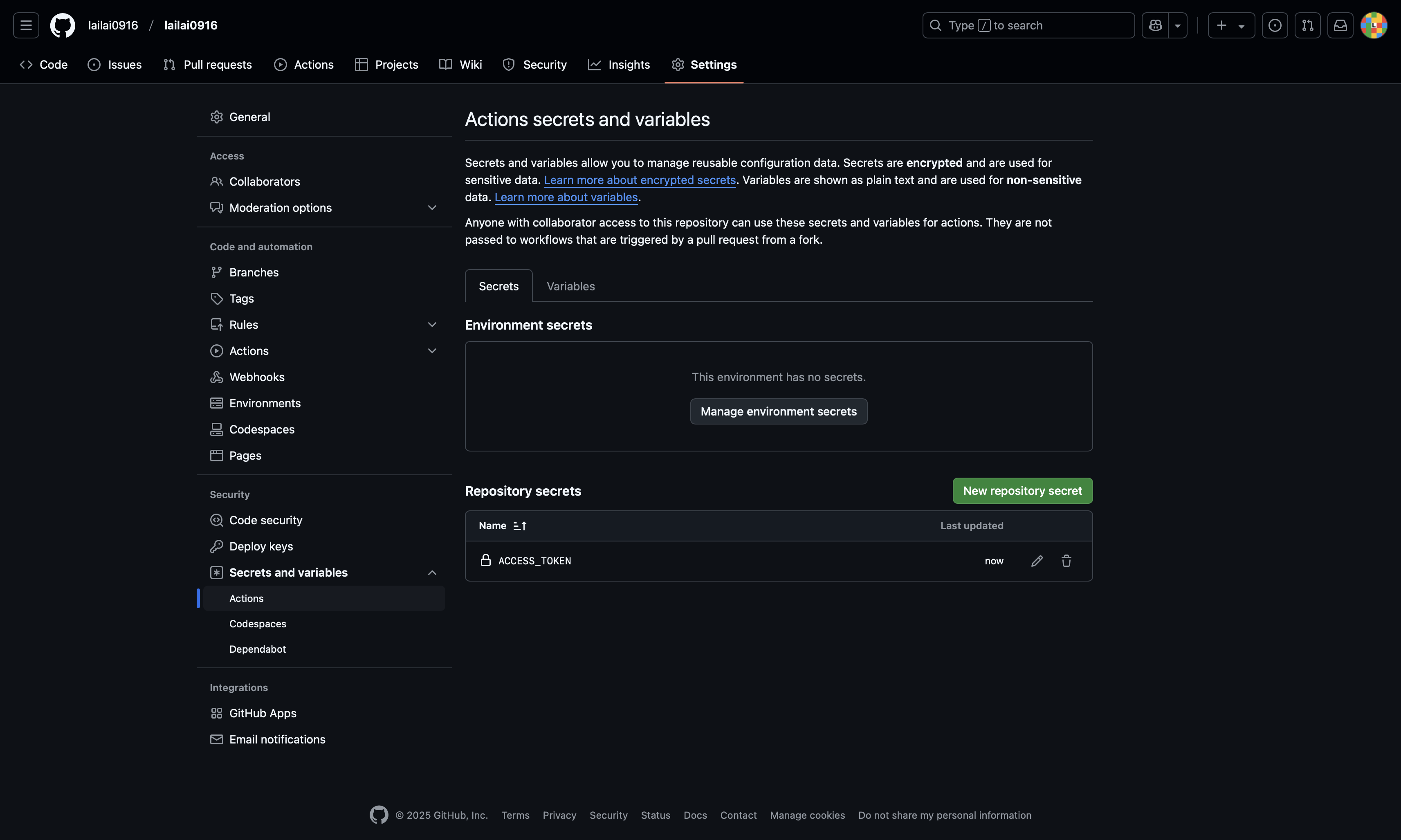
Task: Click New repository secret button
Action: click(x=1022, y=491)
